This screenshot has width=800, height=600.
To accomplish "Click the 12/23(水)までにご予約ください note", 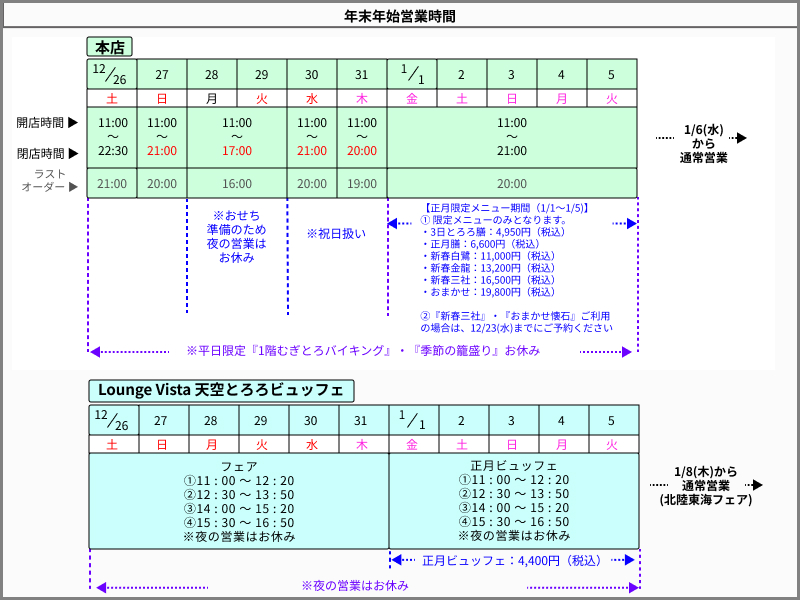I will coord(516,322).
